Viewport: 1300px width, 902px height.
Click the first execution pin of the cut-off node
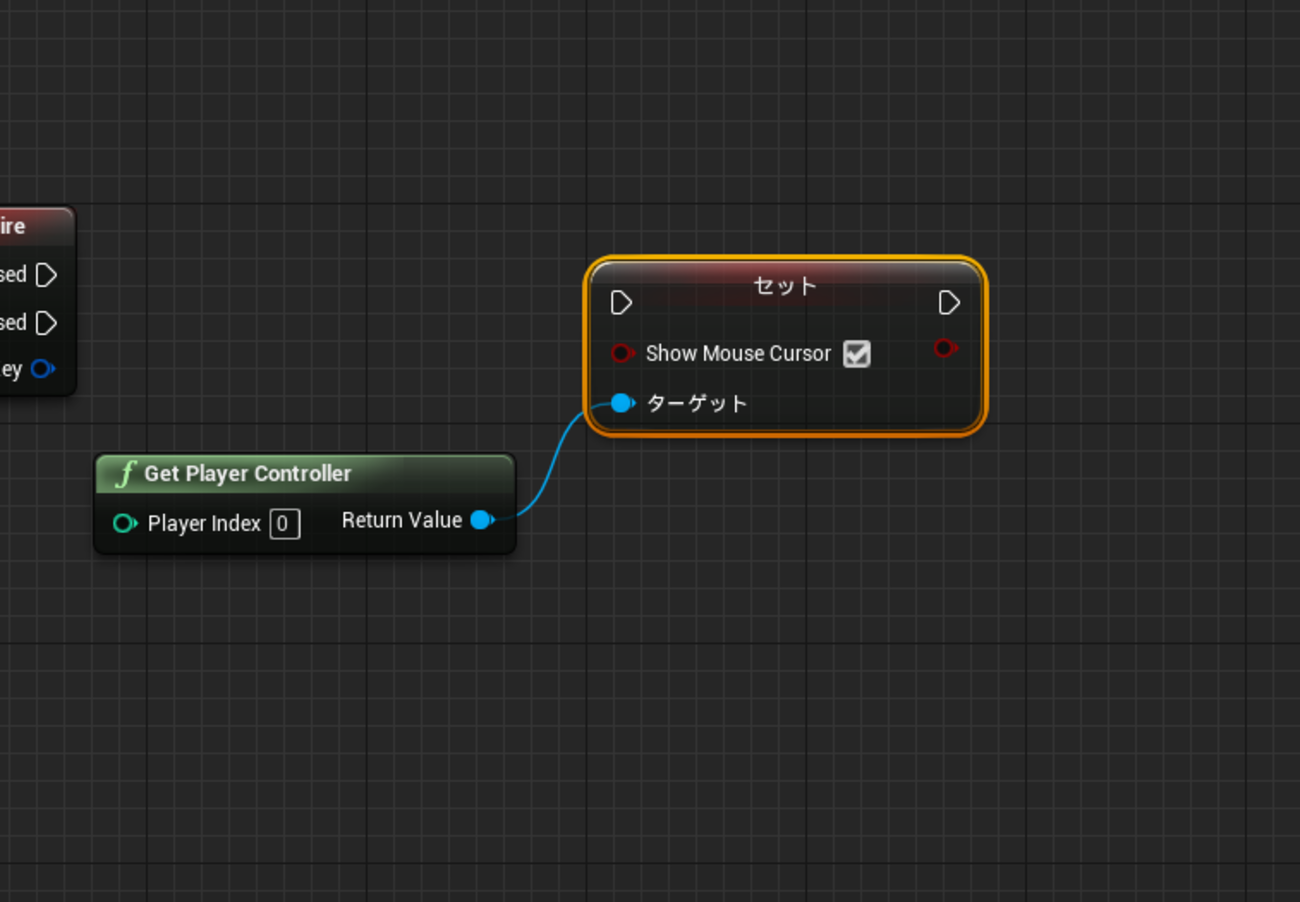tap(46, 275)
